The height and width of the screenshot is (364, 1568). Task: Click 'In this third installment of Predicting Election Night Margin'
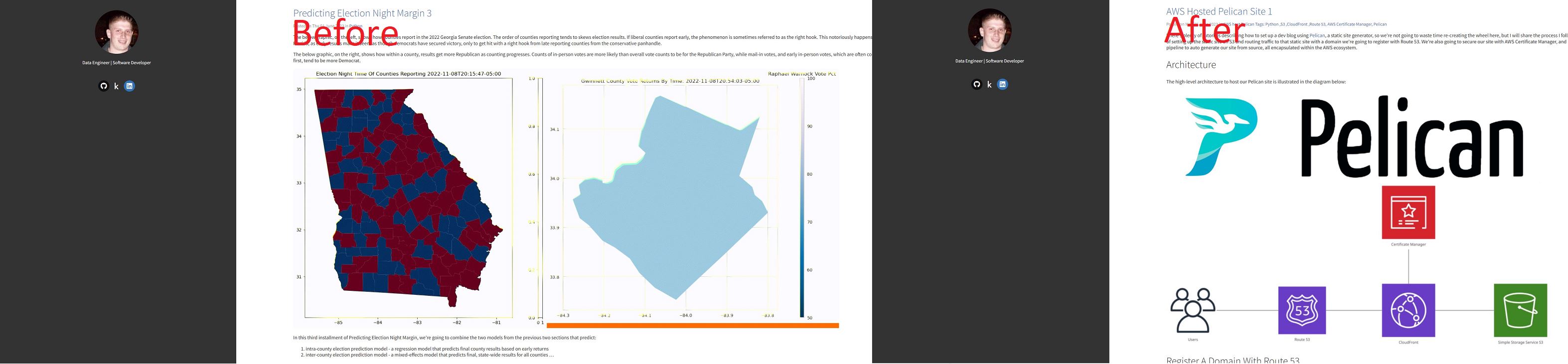tap(445, 337)
